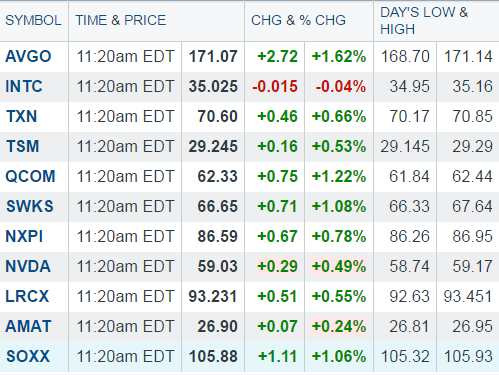499x375 pixels.
Task: Sort by TIME & PRICE header
Action: pyautogui.click(x=121, y=20)
